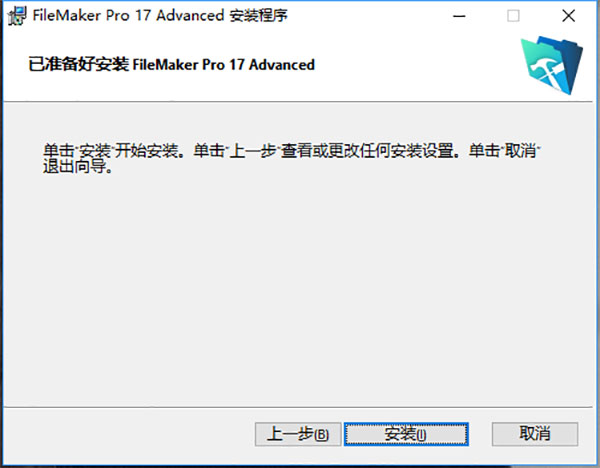600x468 pixels.
Task: Cancel setup with the 取消 button
Action: pyautogui.click(x=535, y=434)
